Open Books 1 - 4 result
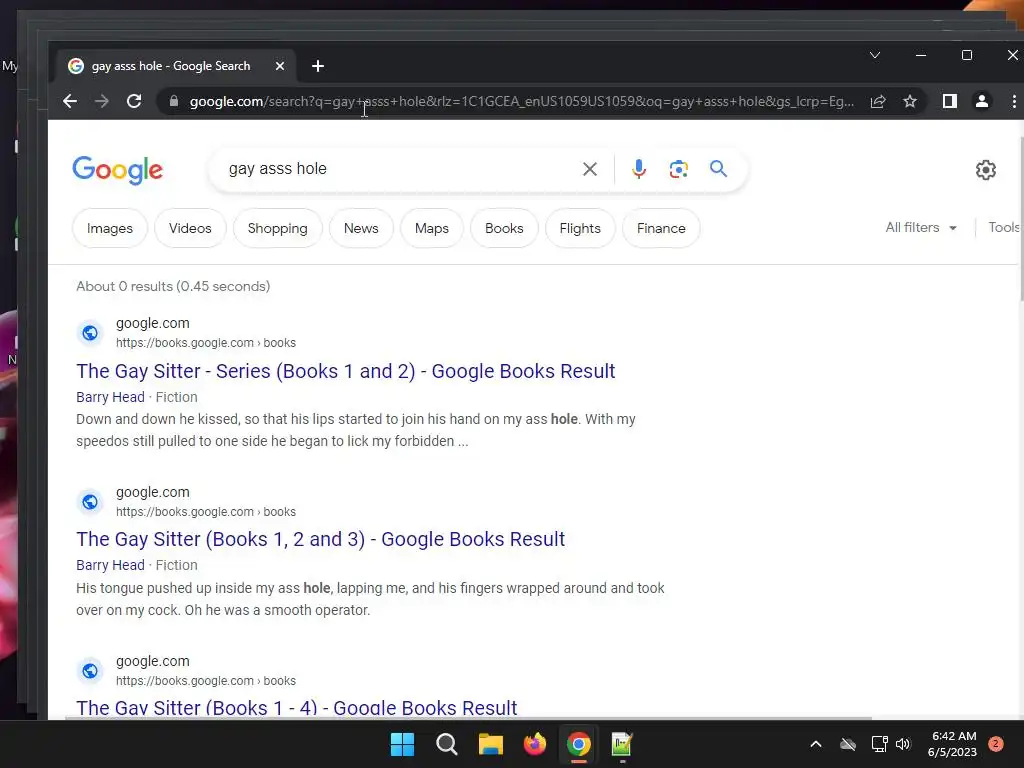The image size is (1024, 768). (296, 708)
